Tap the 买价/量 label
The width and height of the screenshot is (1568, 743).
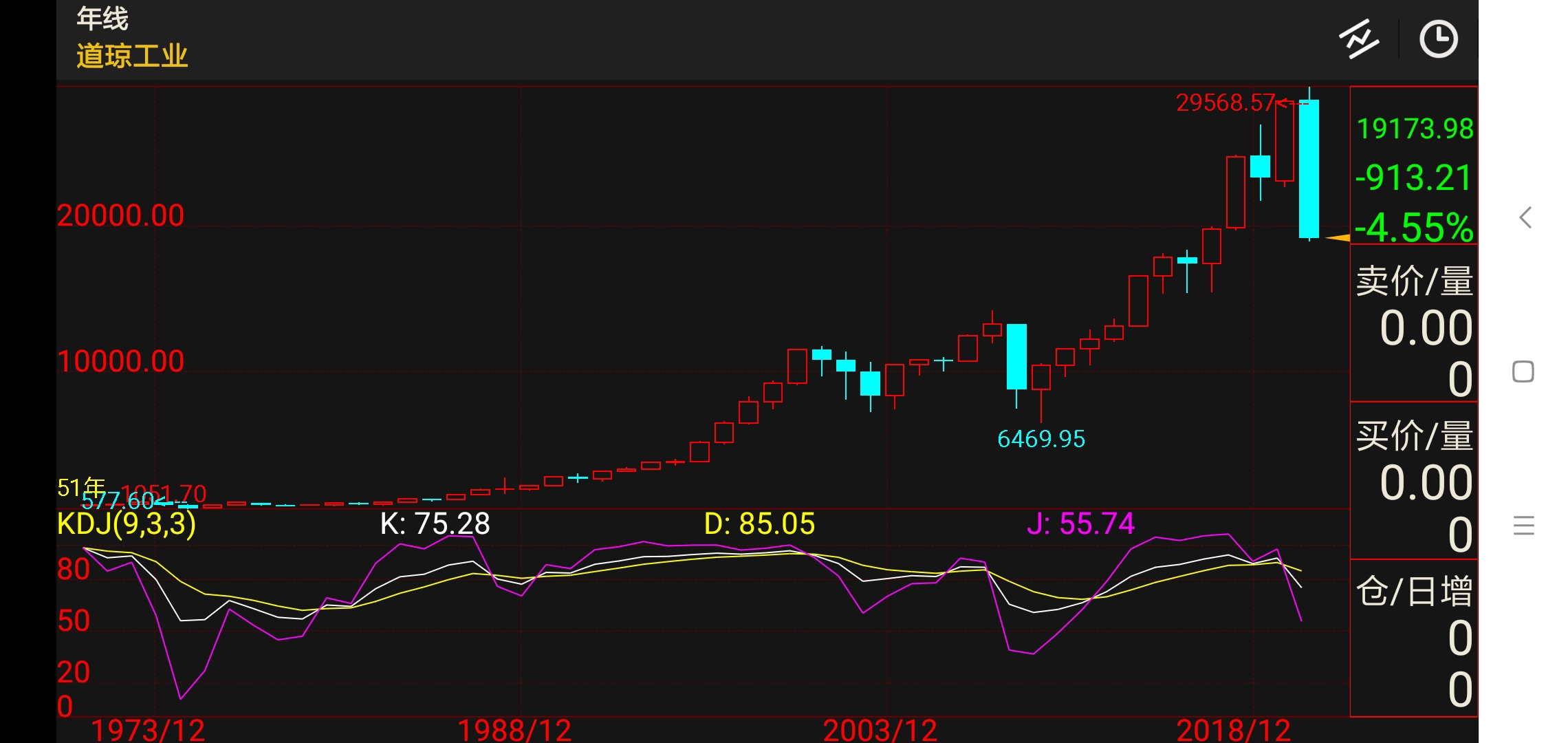(x=1415, y=436)
